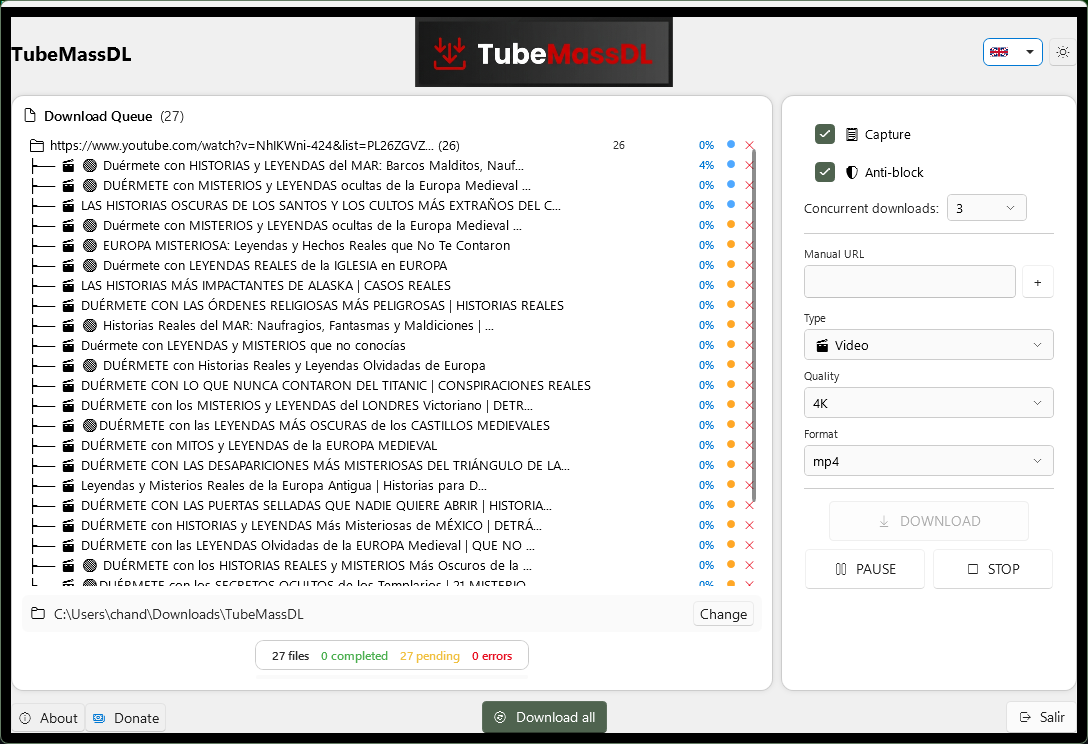
Task: Stop all downloads
Action: pyautogui.click(x=993, y=569)
